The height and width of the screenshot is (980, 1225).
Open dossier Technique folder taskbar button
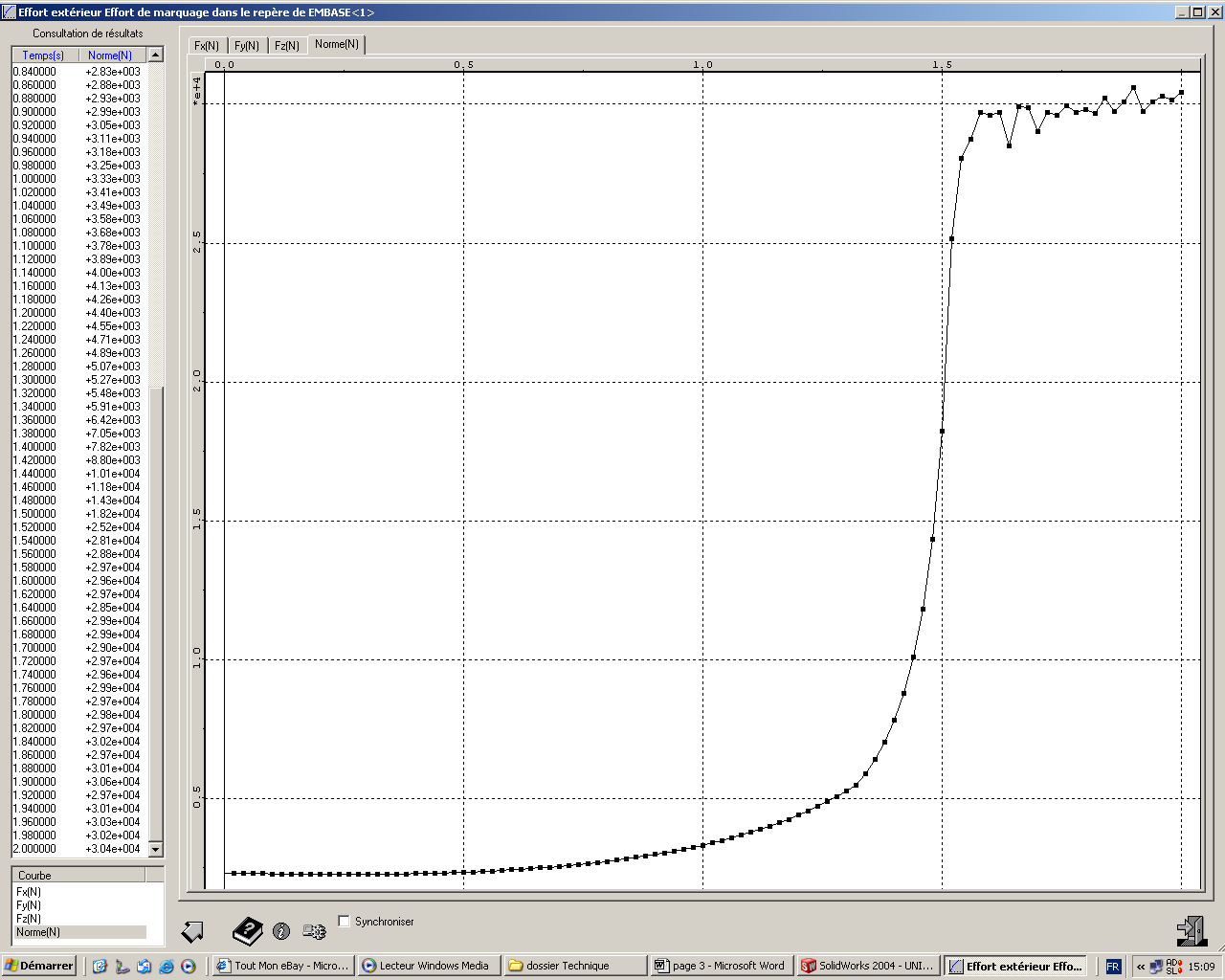point(575,966)
